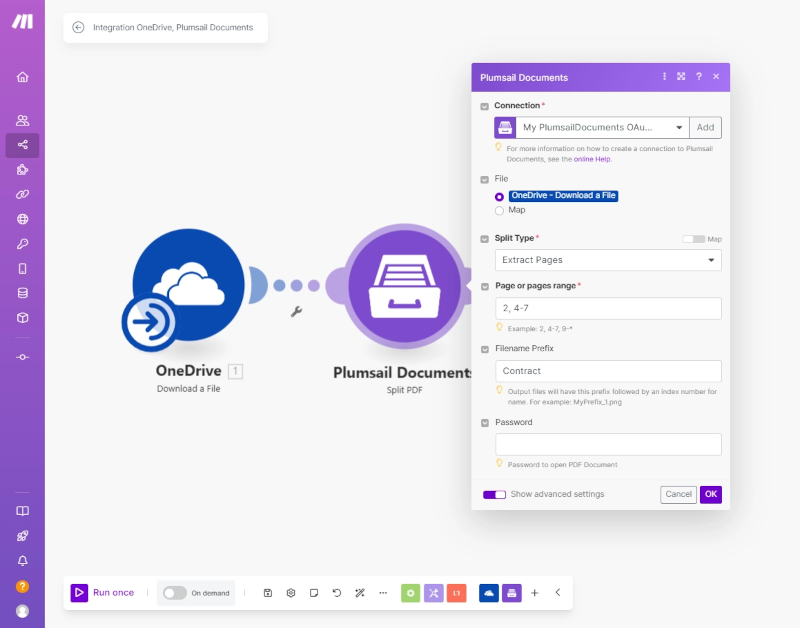Expand the Plumsail Documents panel fullscreen
Viewport: 800px width, 628px height.
[x=681, y=77]
